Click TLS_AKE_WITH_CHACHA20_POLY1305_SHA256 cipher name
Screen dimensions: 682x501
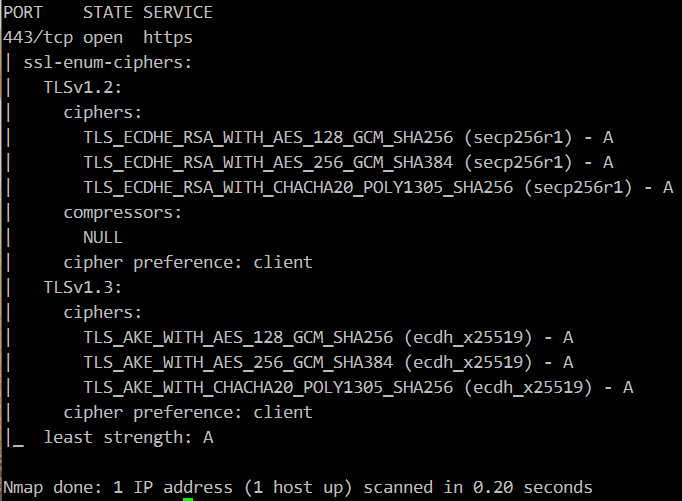[268, 388]
